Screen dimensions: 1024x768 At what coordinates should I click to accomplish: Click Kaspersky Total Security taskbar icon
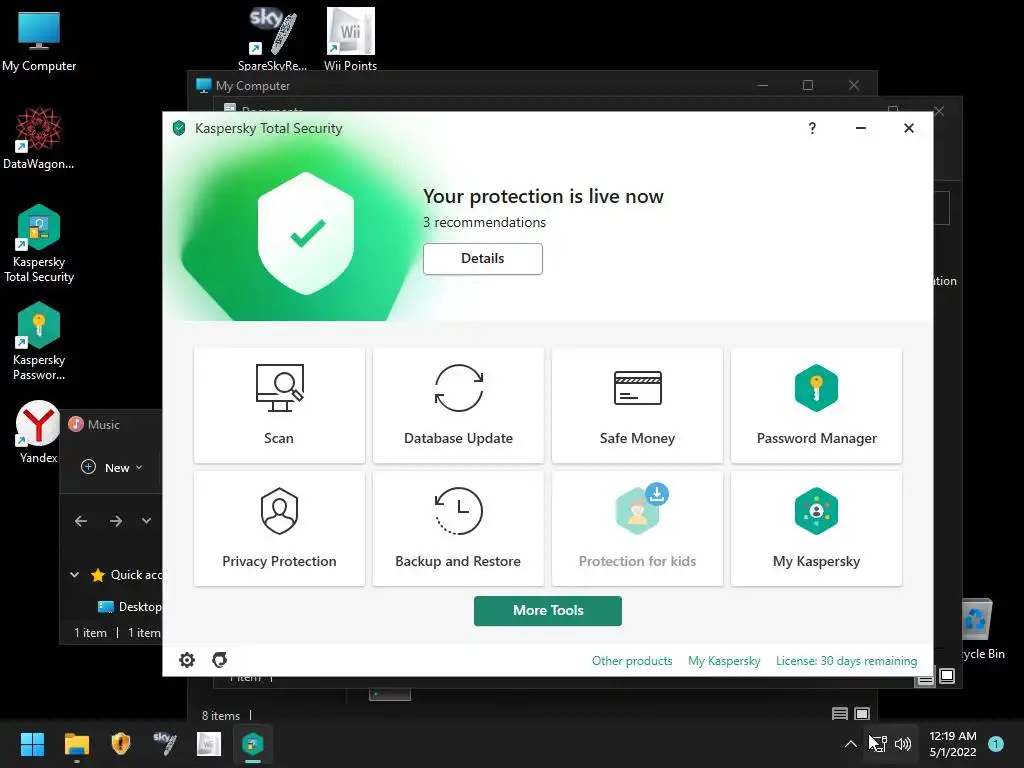(253, 744)
